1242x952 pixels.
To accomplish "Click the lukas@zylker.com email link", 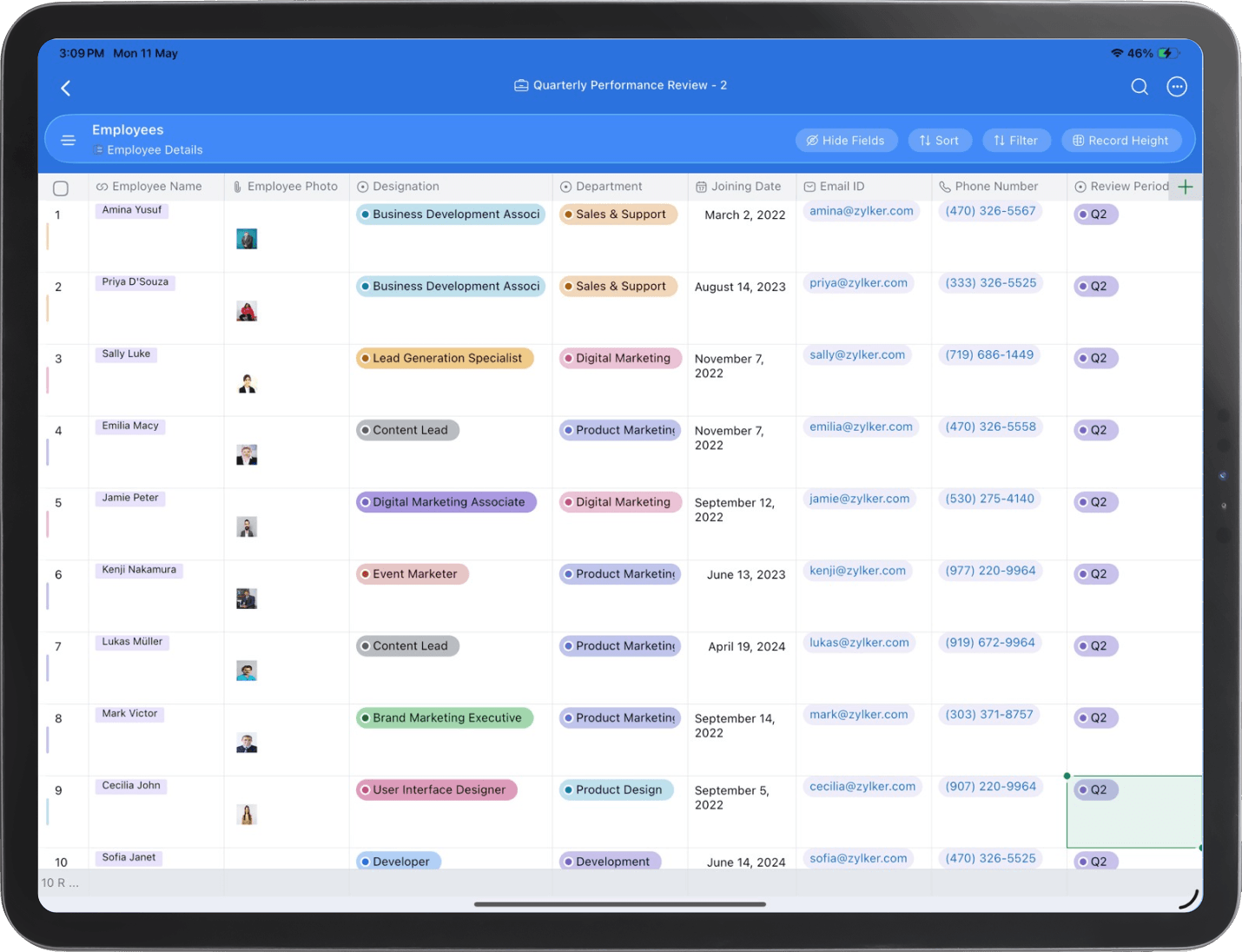I will coord(859,644).
